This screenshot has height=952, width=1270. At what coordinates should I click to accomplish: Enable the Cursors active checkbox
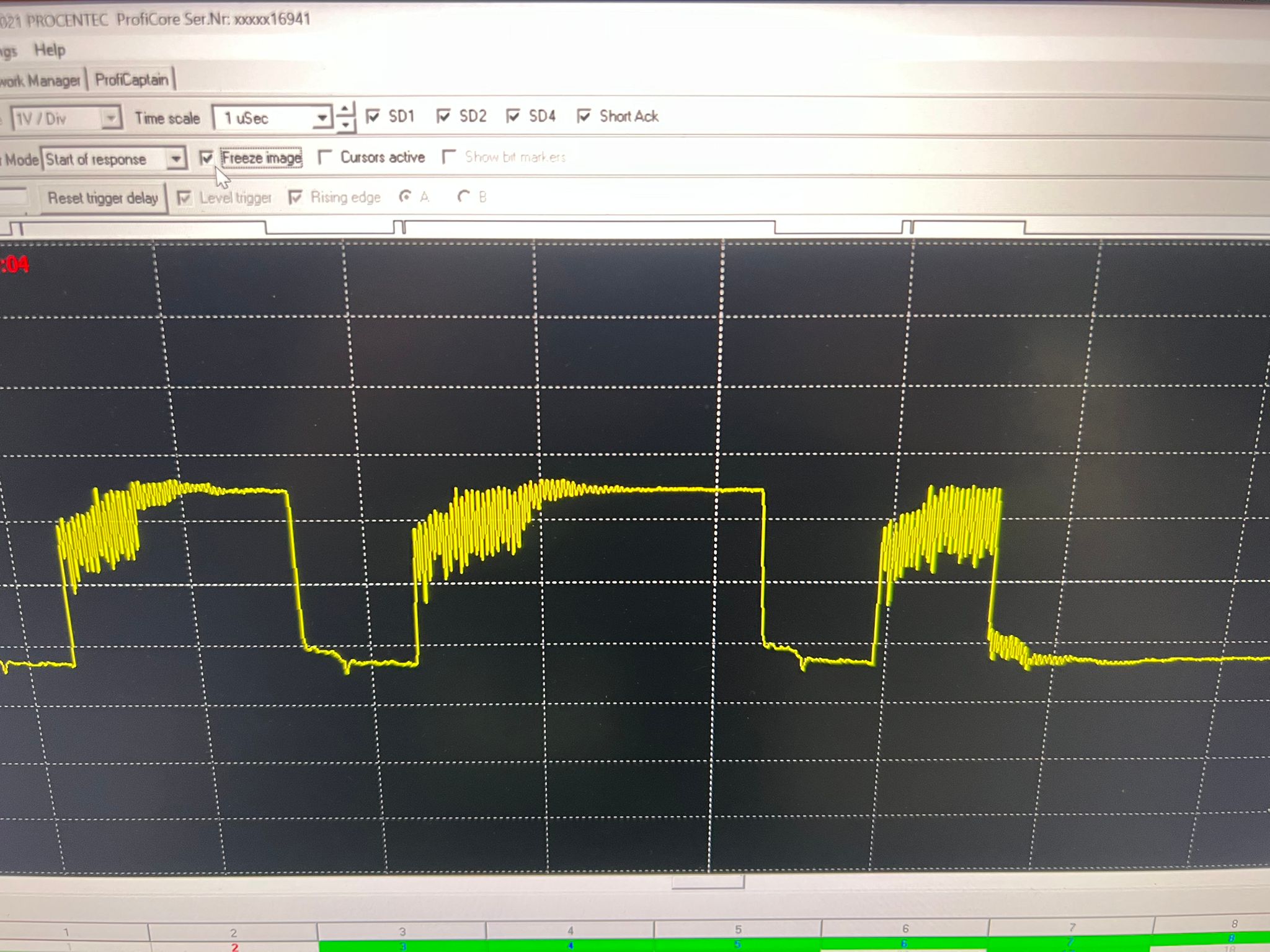coord(325,157)
